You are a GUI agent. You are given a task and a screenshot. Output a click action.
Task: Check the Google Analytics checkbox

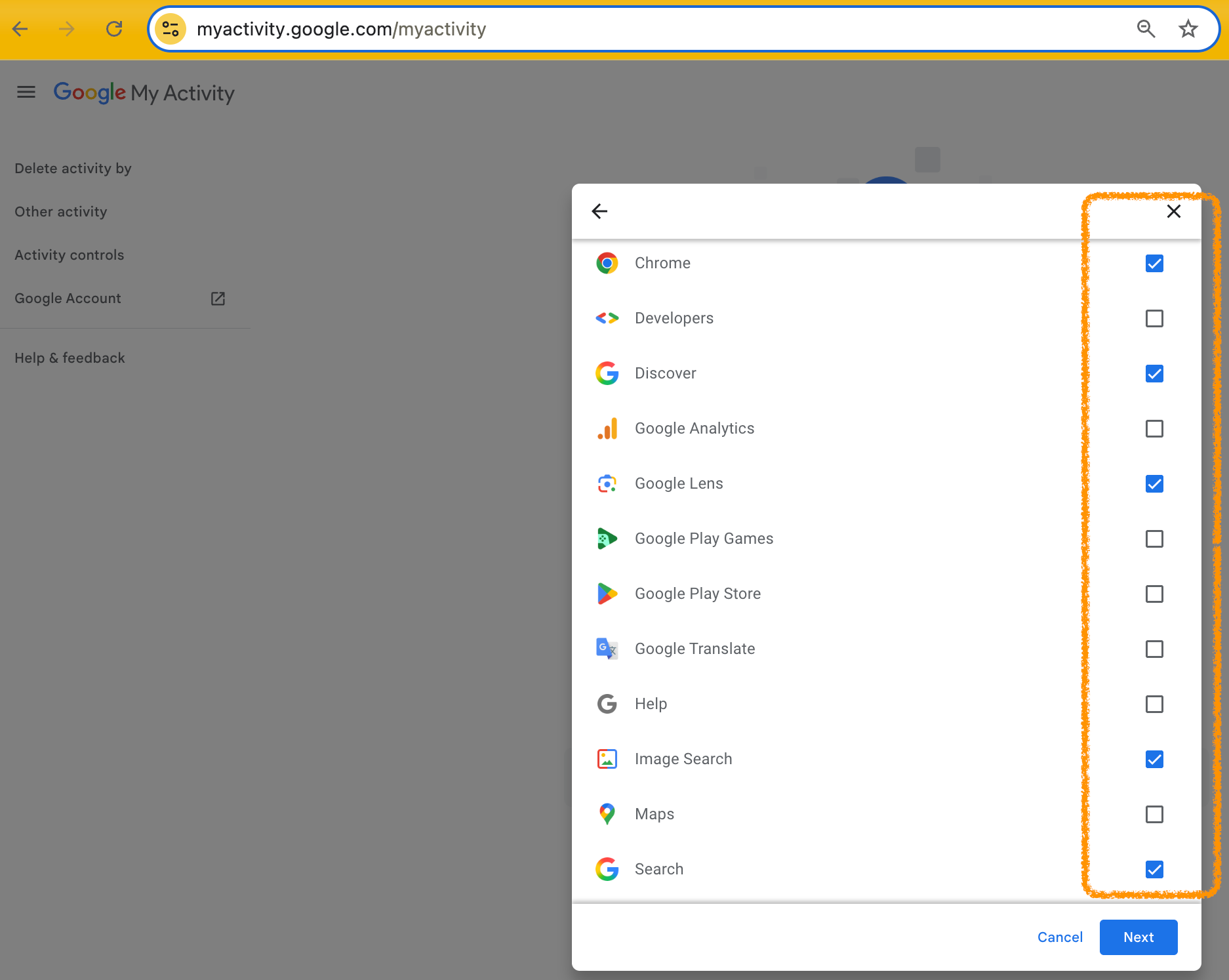click(1154, 428)
